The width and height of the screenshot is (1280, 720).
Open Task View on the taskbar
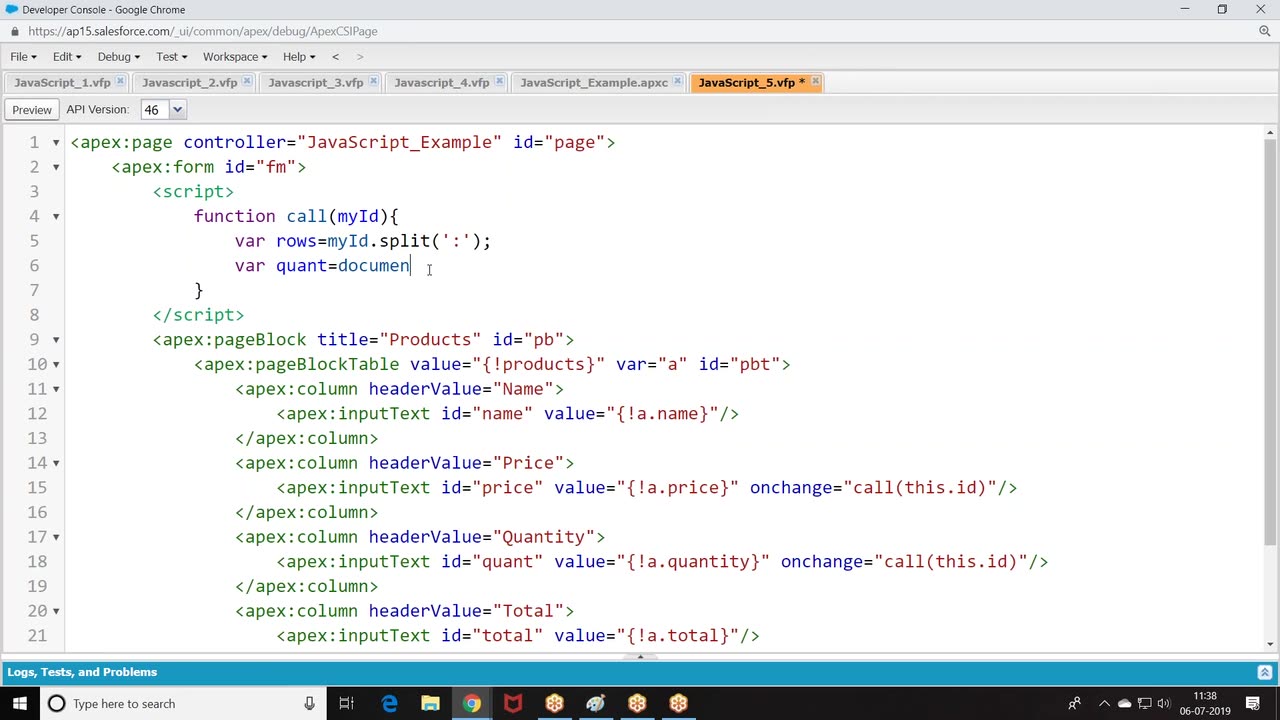346,703
